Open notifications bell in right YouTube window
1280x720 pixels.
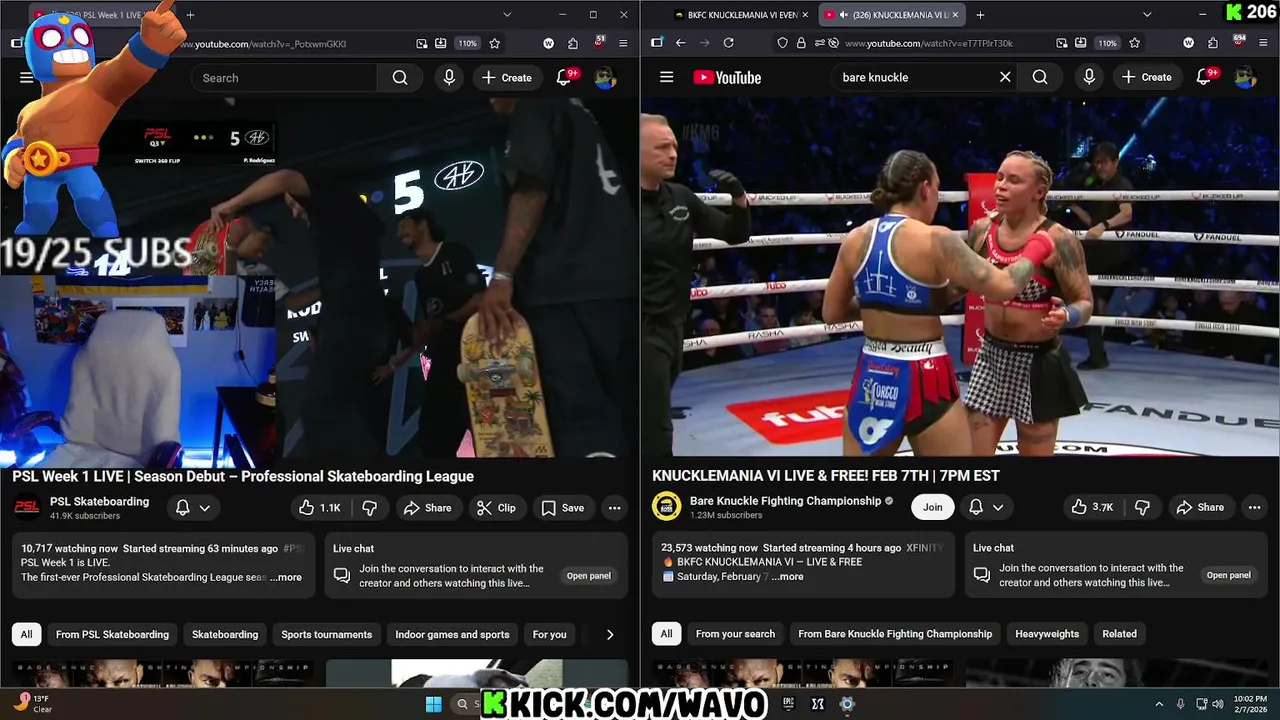pos(1204,77)
